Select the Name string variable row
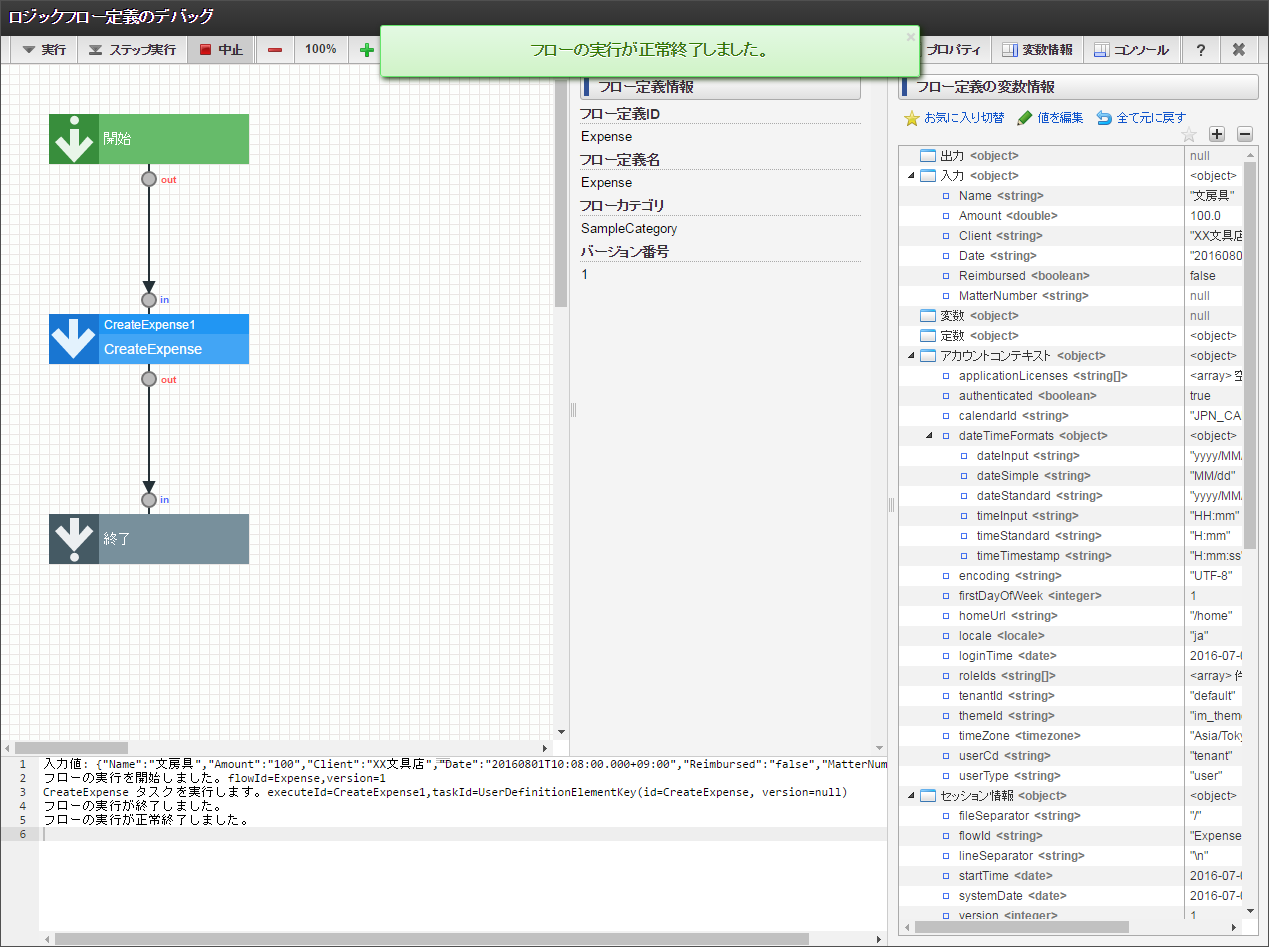The height and width of the screenshot is (947, 1269). click(1071, 196)
